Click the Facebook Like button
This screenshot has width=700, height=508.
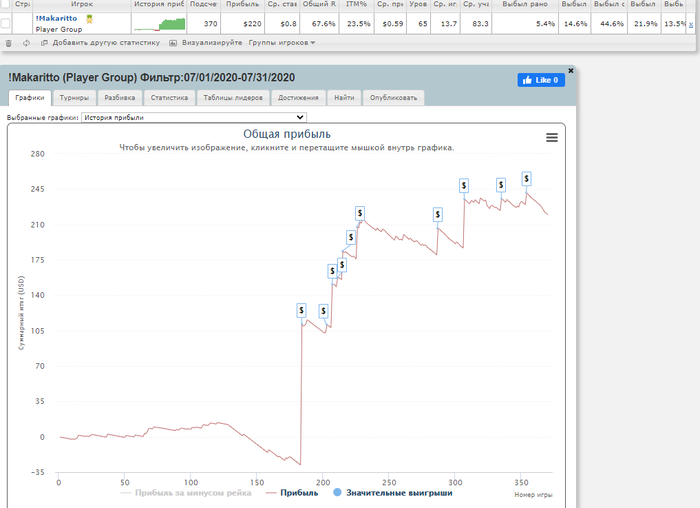click(541, 80)
